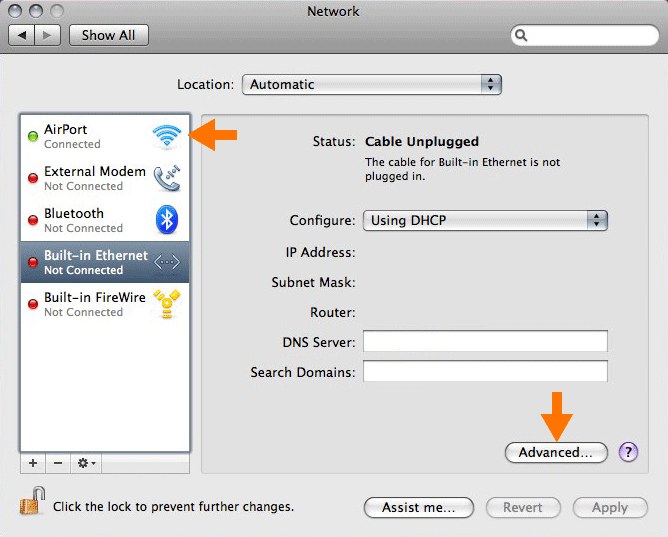Select the AirPort service name

pyautogui.click(x=66, y=129)
